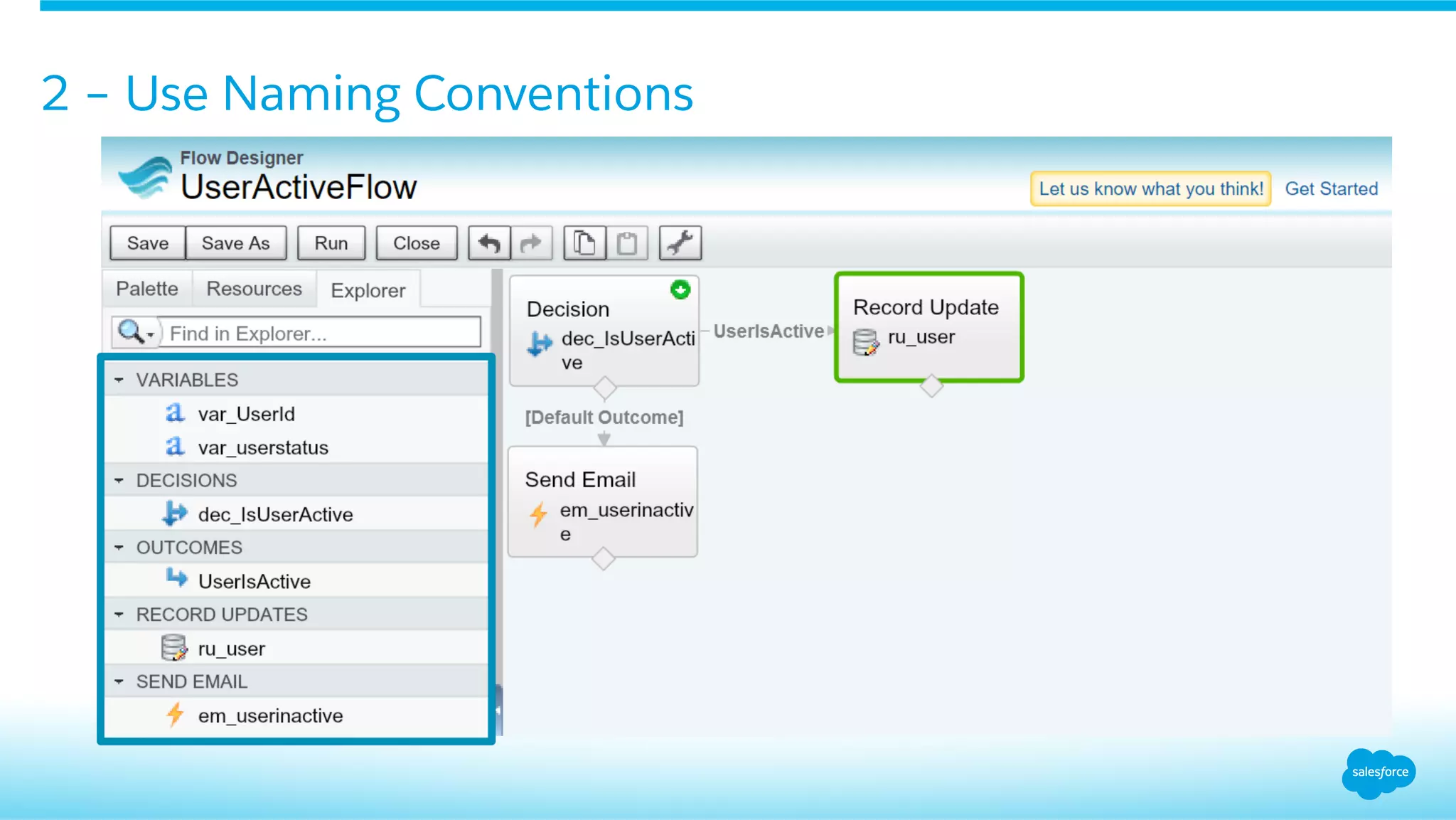
Task: Select dec_IsUserActive in Explorer tree
Action: pos(296,513)
